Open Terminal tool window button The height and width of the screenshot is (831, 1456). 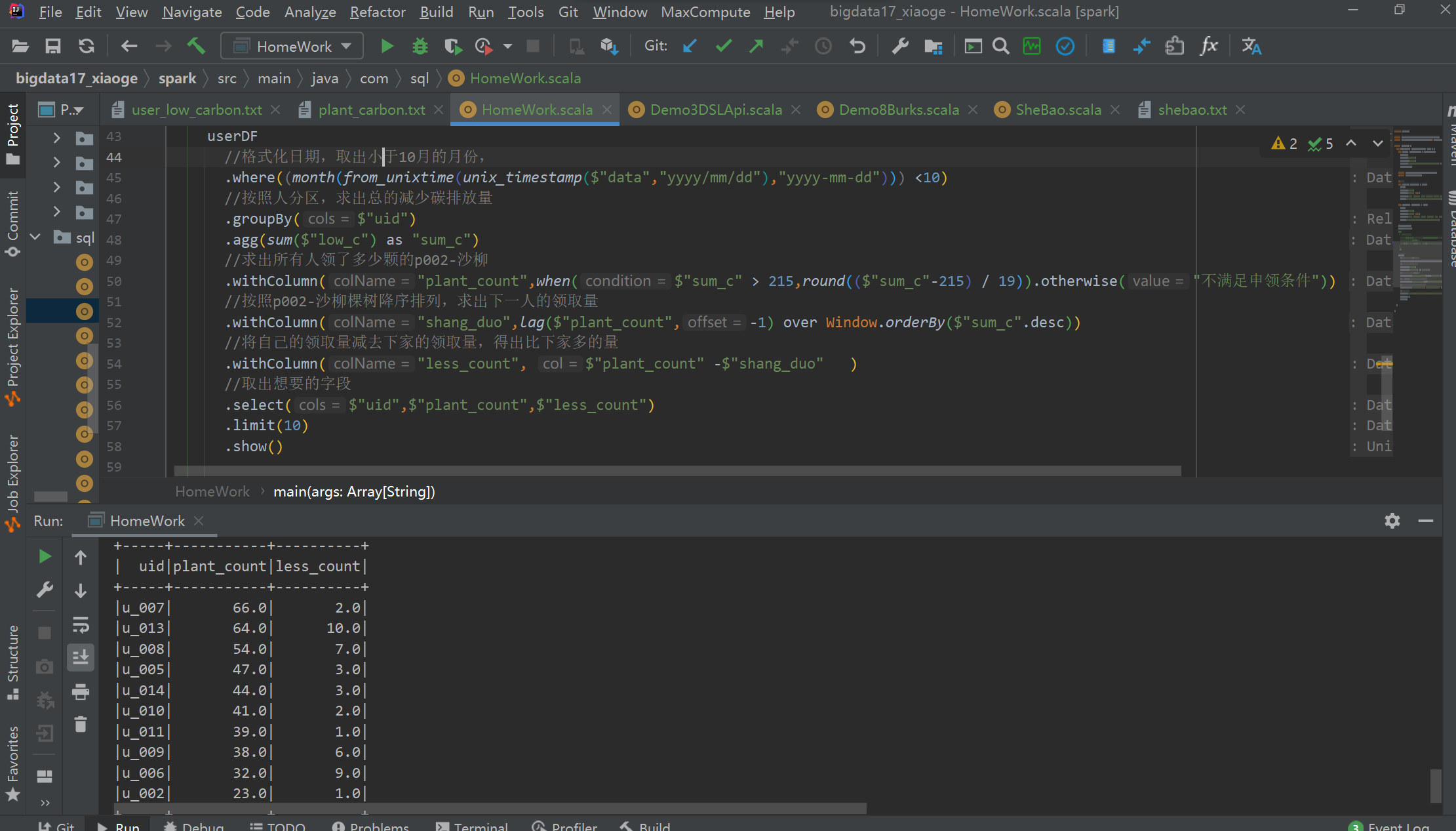point(472,826)
